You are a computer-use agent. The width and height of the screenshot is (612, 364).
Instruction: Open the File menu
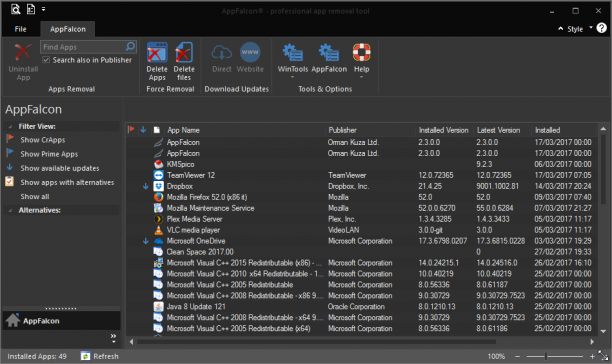(x=20, y=29)
